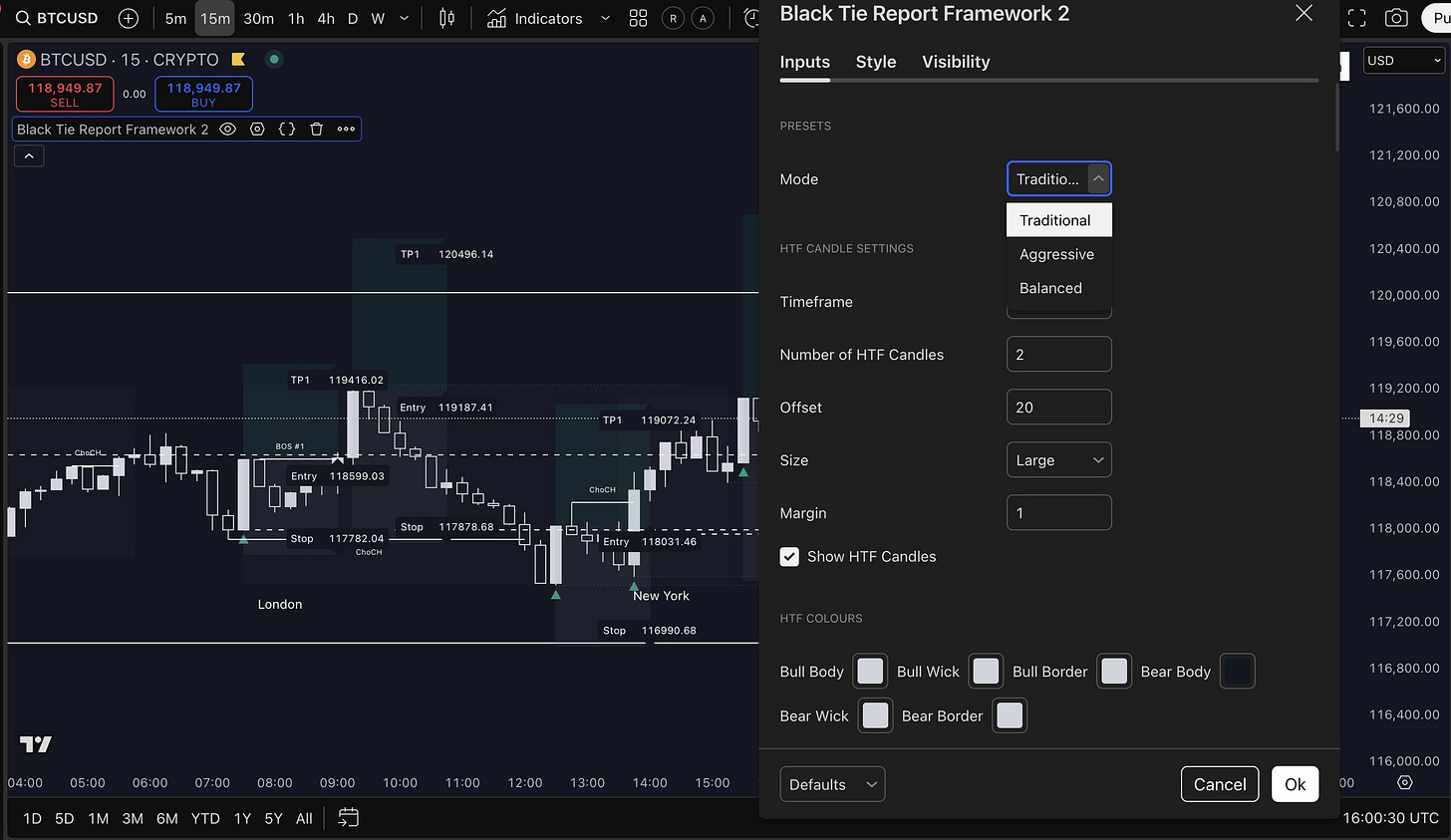Toggle Black Tie Report Framework visibility eye
The width and height of the screenshot is (1451, 840).
227,129
